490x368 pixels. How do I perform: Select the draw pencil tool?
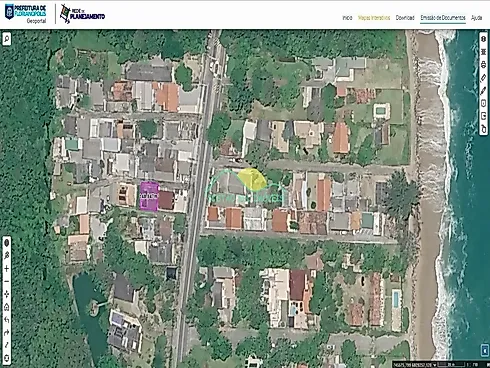pyautogui.click(x=483, y=91)
